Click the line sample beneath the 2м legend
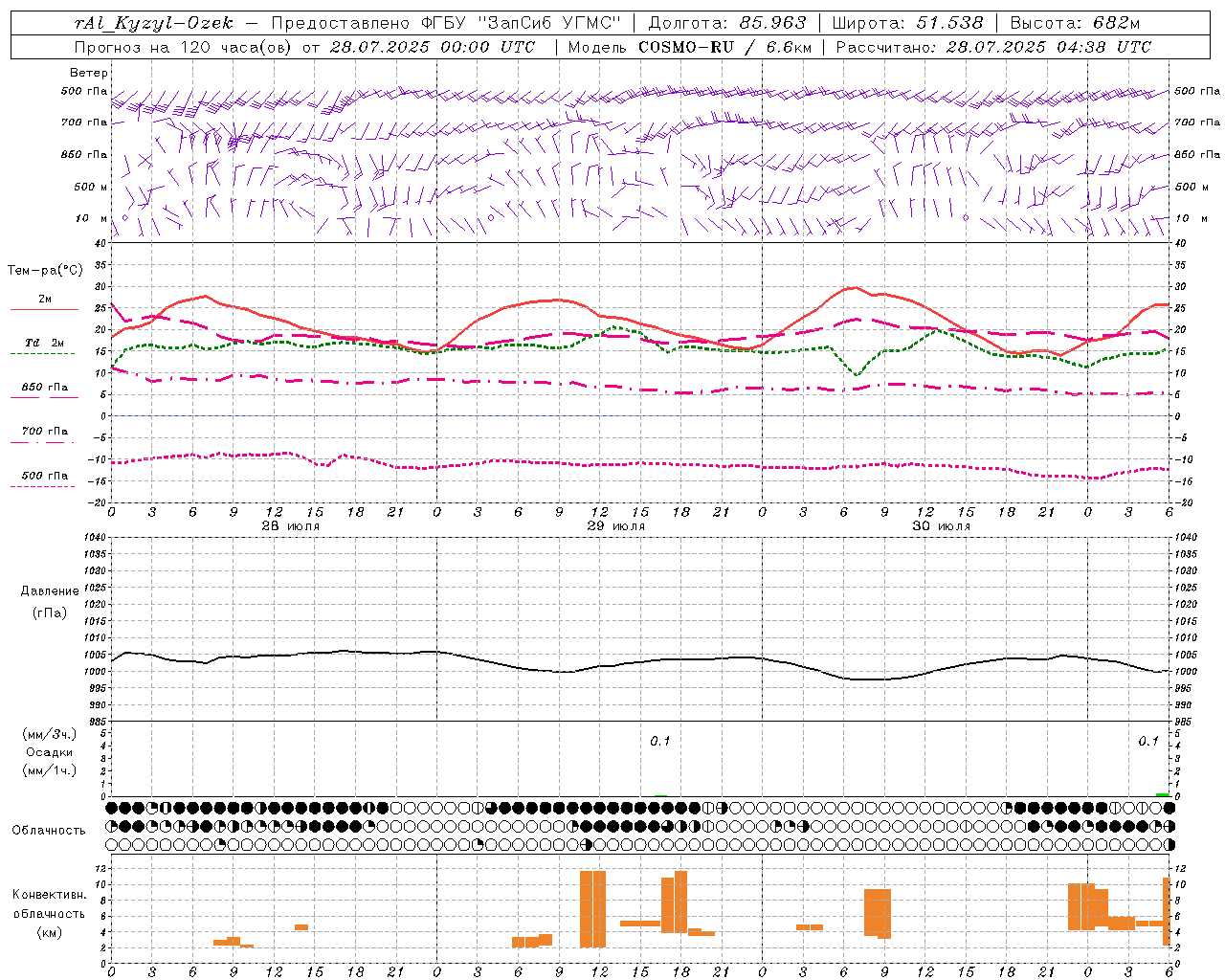This screenshot has width=1225, height=980. click(43, 309)
